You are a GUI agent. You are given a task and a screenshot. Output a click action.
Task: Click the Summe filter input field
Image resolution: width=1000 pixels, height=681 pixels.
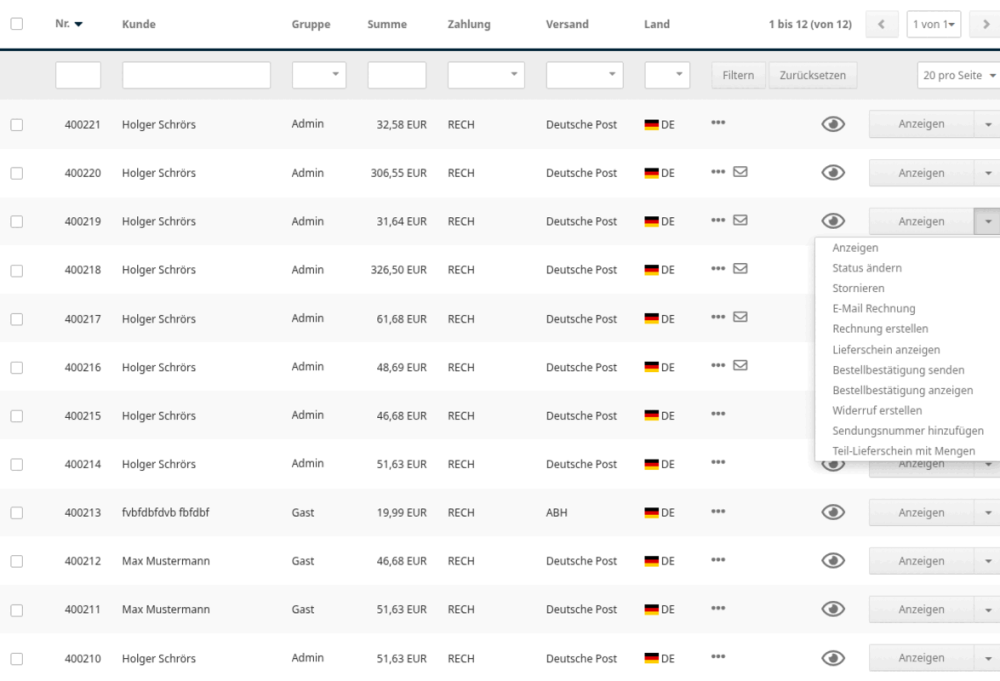[x=397, y=75]
